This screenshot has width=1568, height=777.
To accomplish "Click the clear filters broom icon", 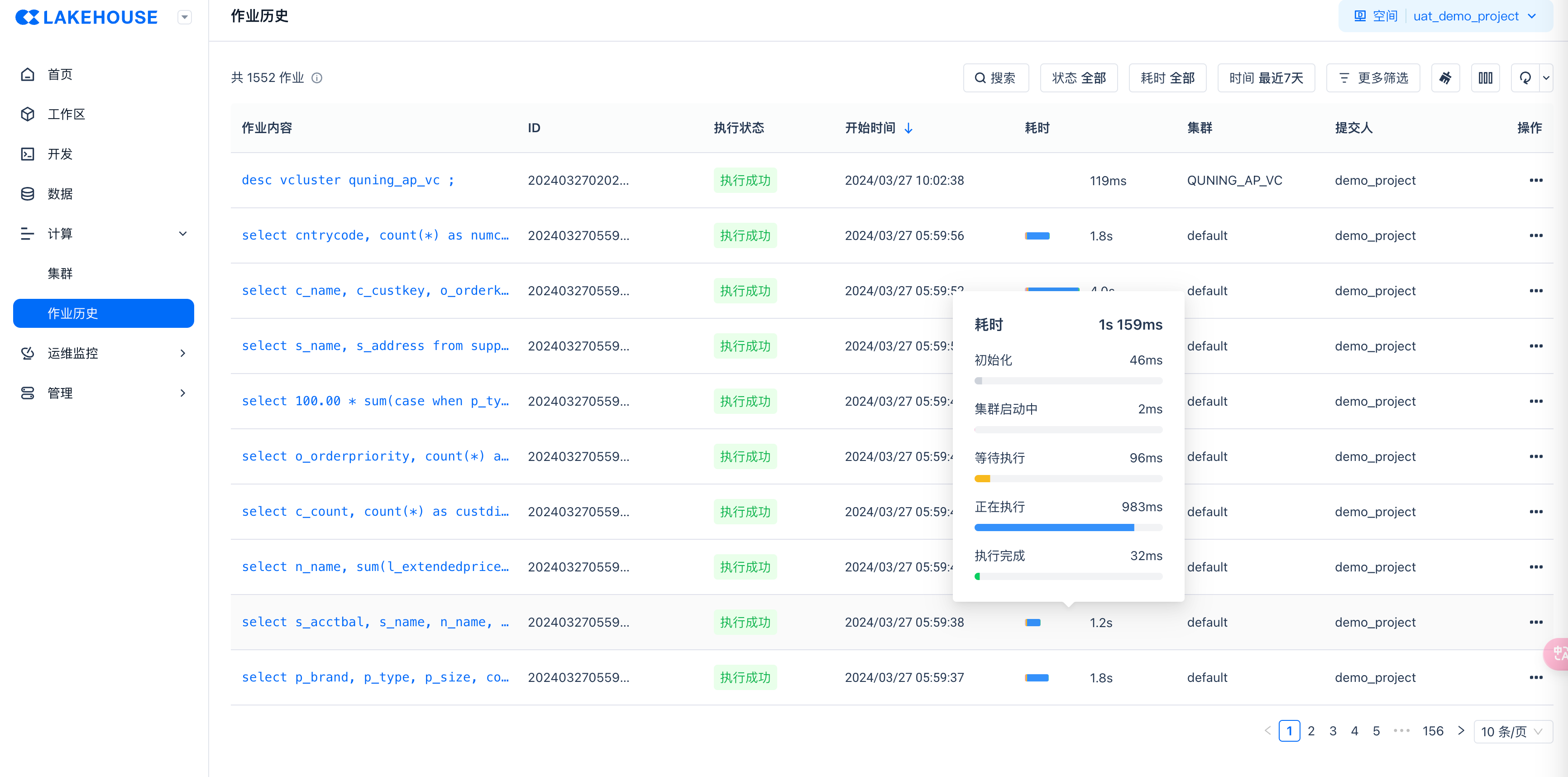I will [x=1446, y=78].
